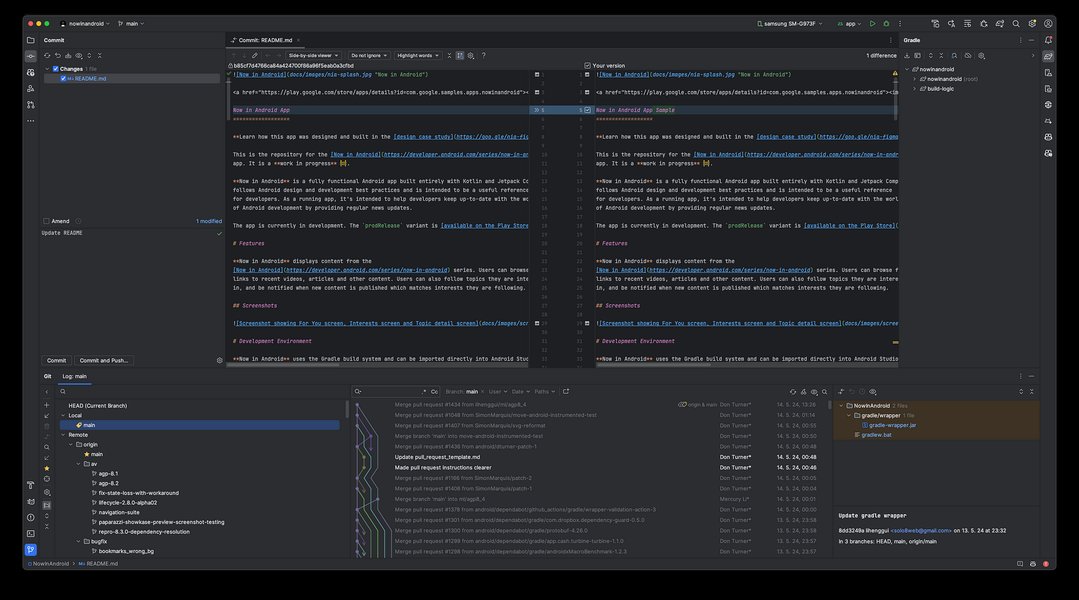
Task: Expand the build-logic Gradle node
Action: point(915,89)
